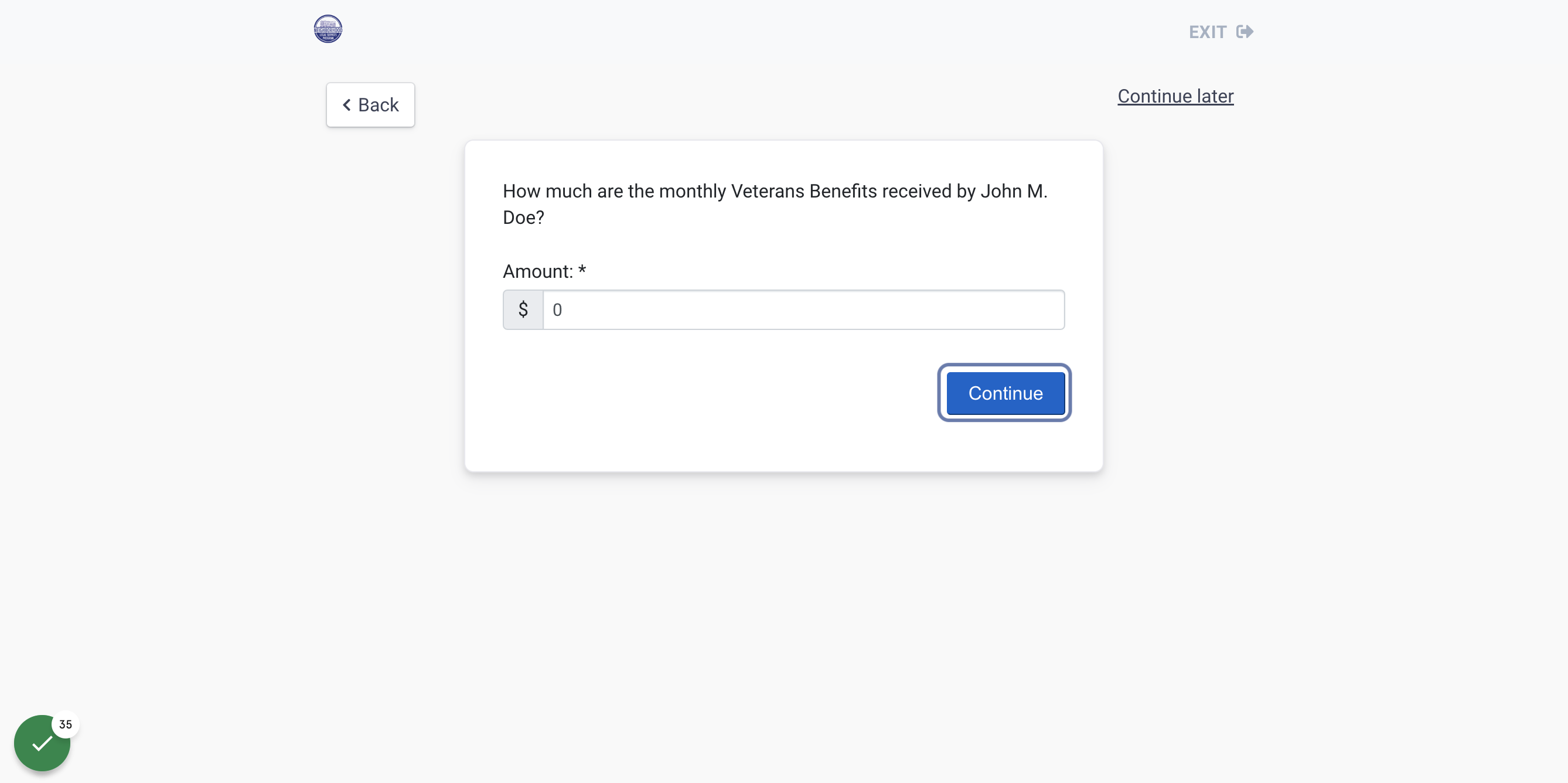
Task: Click the word 'later' in Continue later
Action: coord(1215,96)
